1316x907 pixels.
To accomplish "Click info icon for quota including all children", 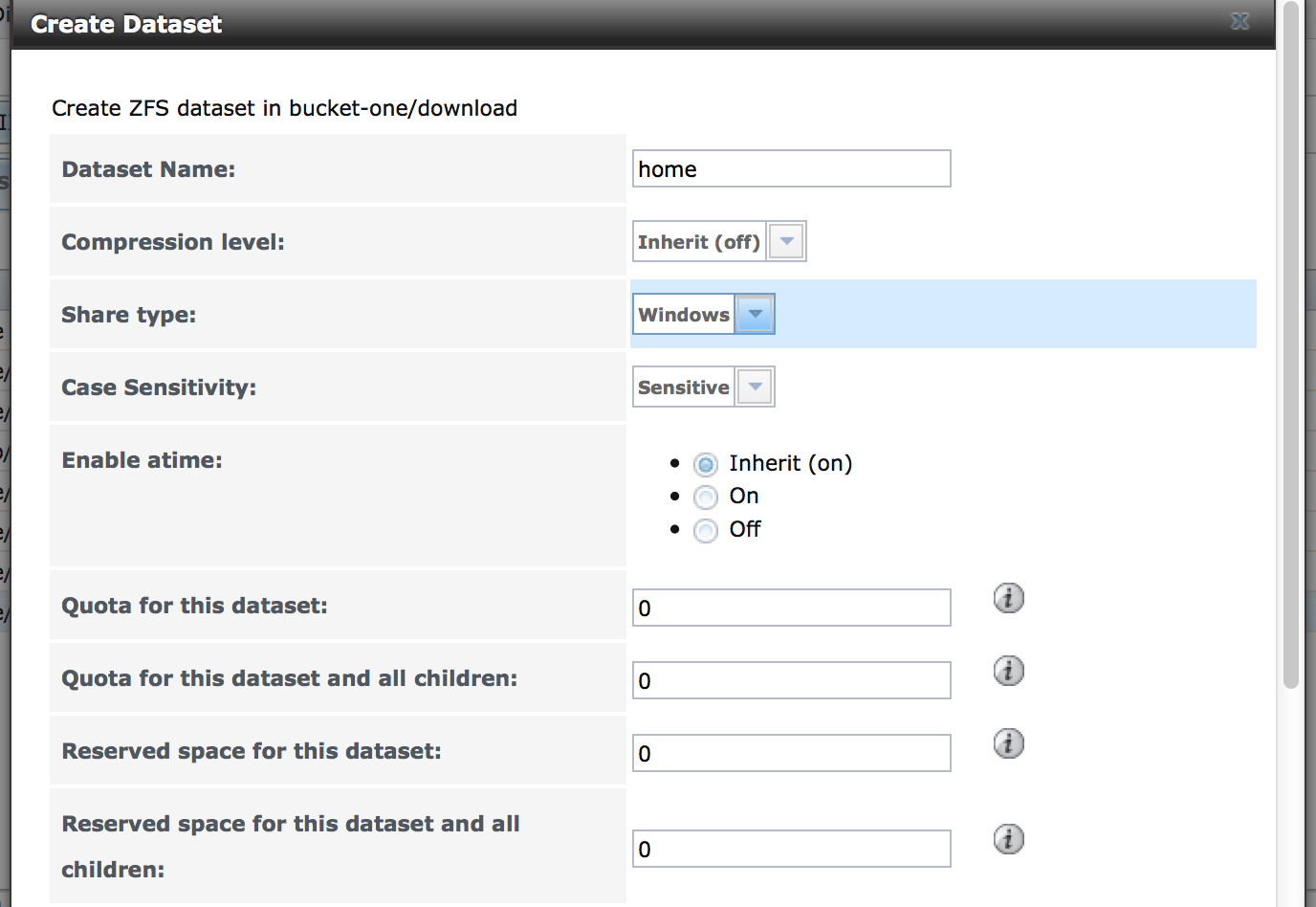I will (1008, 671).
